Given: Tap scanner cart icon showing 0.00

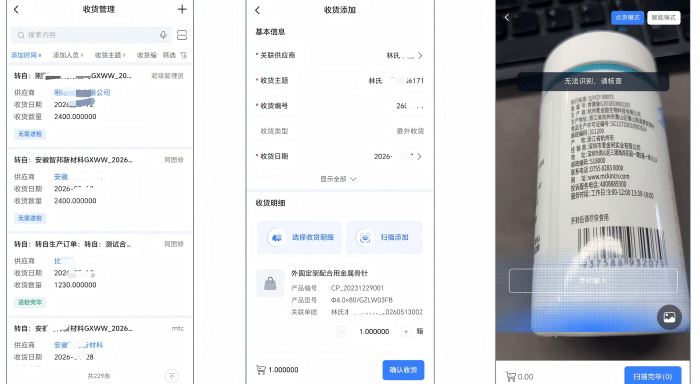Looking at the screenshot, I should [x=510, y=376].
